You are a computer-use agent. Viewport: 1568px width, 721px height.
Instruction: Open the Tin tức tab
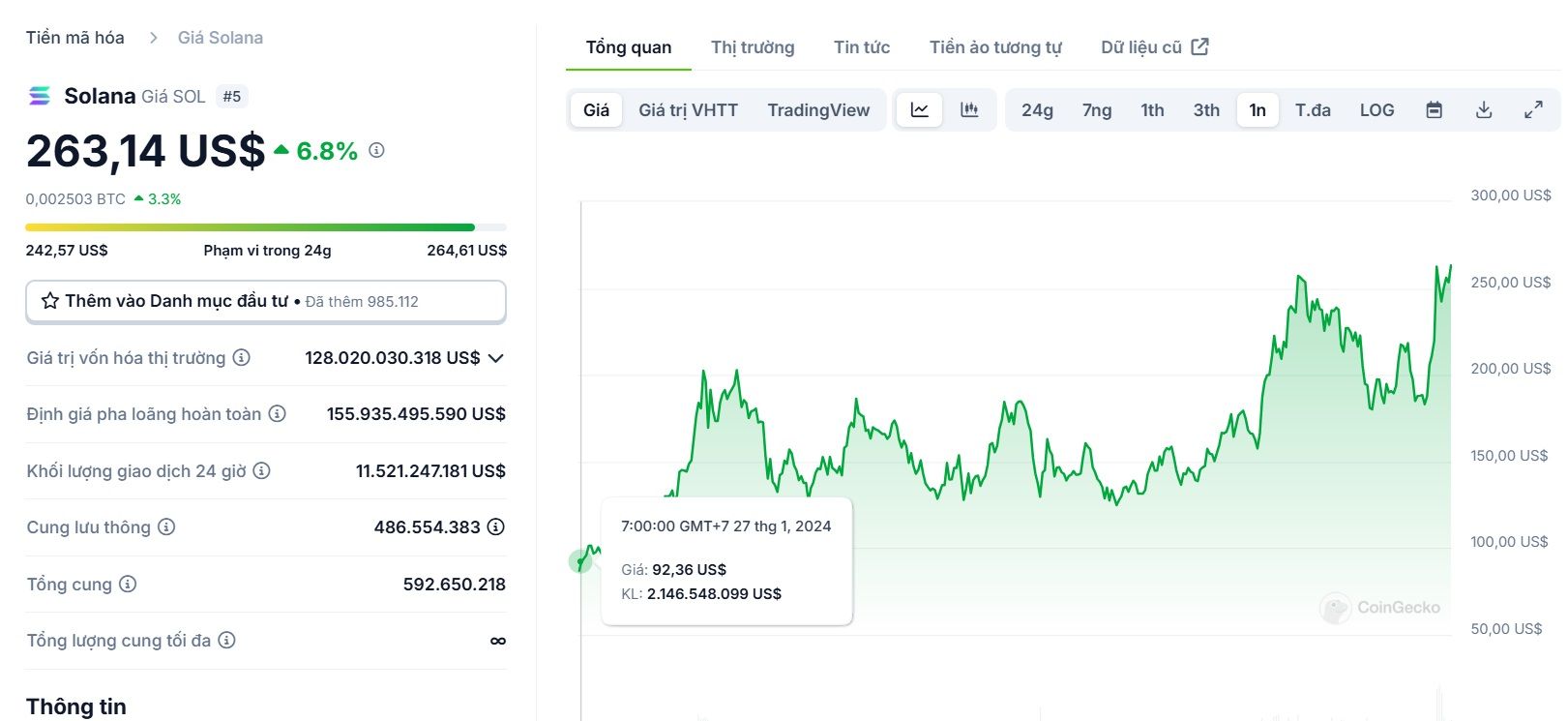pyautogui.click(x=862, y=47)
